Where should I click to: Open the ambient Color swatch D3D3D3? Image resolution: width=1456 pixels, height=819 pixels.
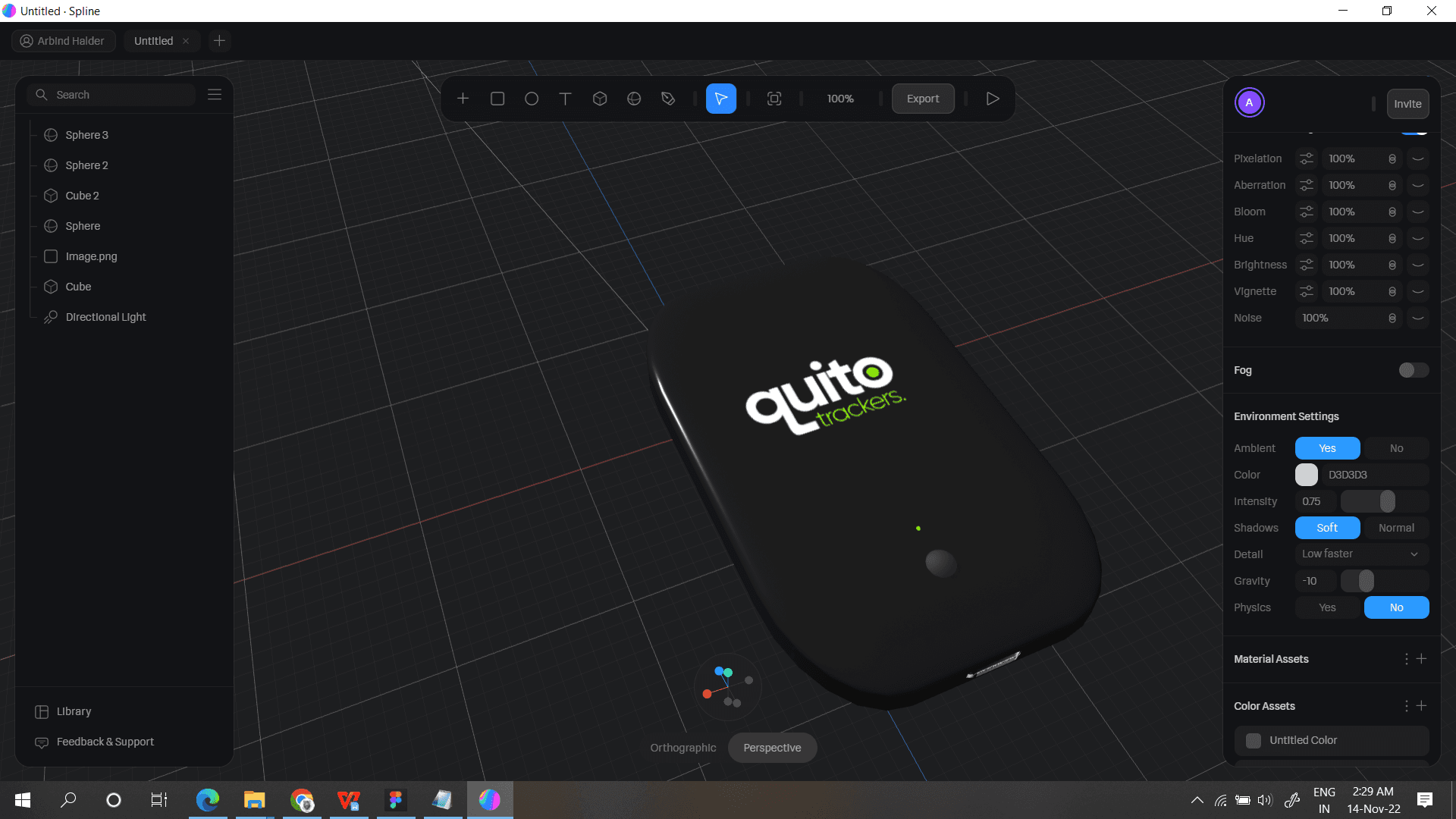[1307, 475]
